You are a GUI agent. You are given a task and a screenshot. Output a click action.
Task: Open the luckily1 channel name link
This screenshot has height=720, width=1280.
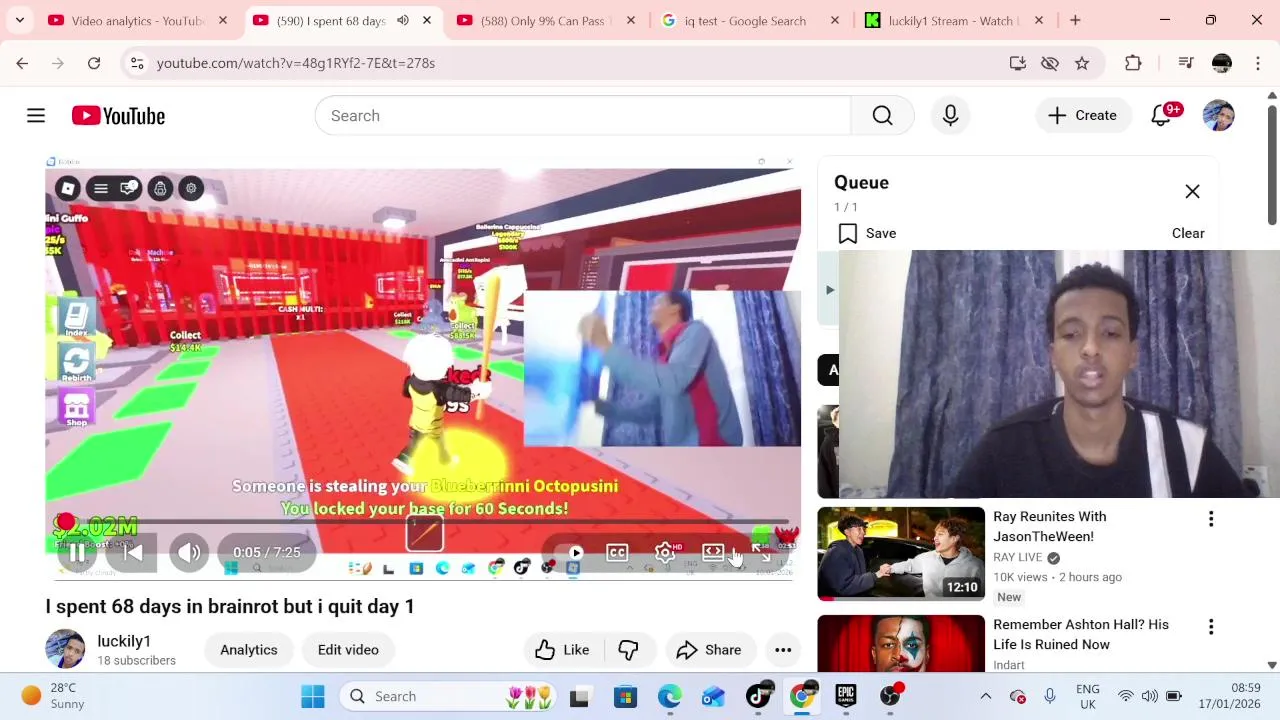coord(124,641)
